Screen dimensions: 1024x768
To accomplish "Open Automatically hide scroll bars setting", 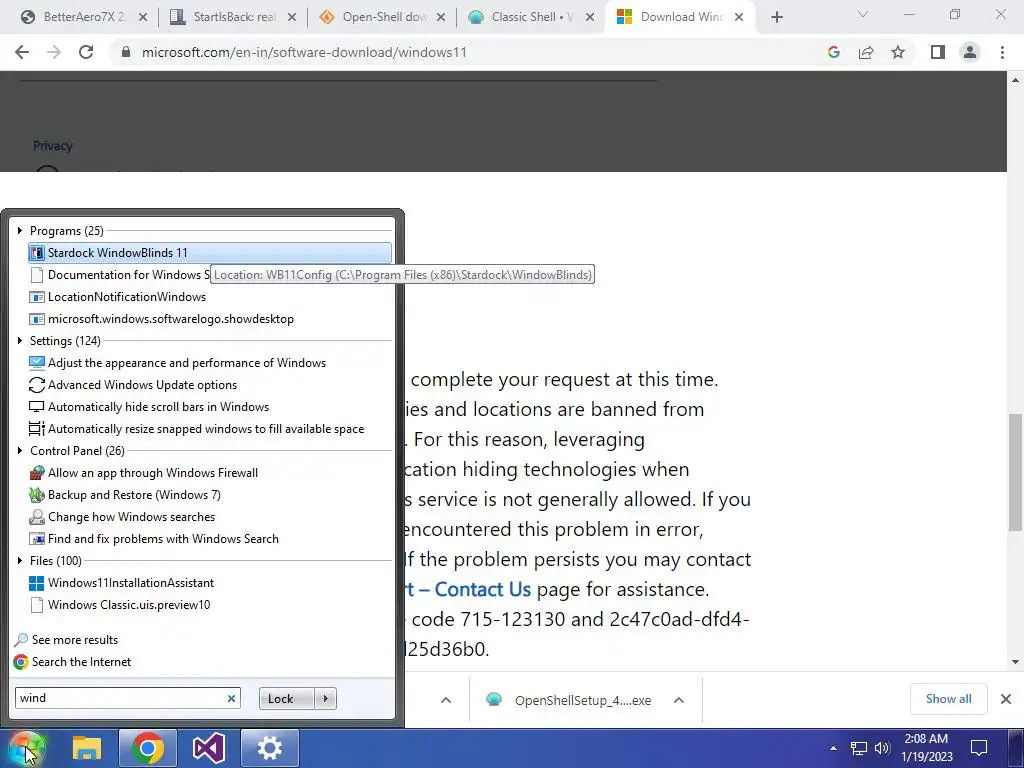I will [210, 407].
